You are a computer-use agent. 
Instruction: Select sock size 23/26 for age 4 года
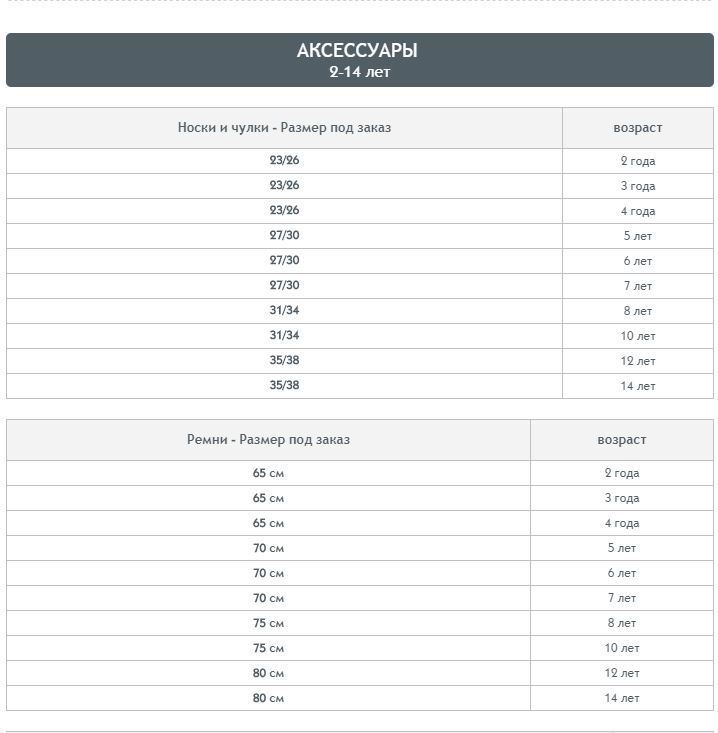pyautogui.click(x=284, y=210)
